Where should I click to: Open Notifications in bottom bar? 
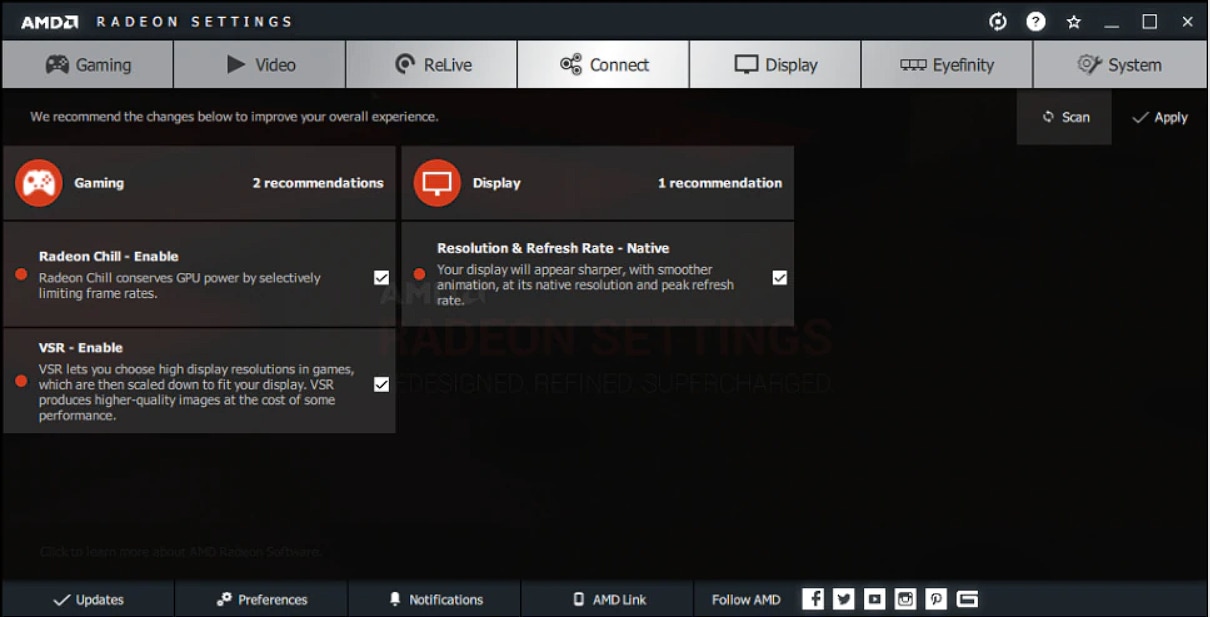pos(435,599)
